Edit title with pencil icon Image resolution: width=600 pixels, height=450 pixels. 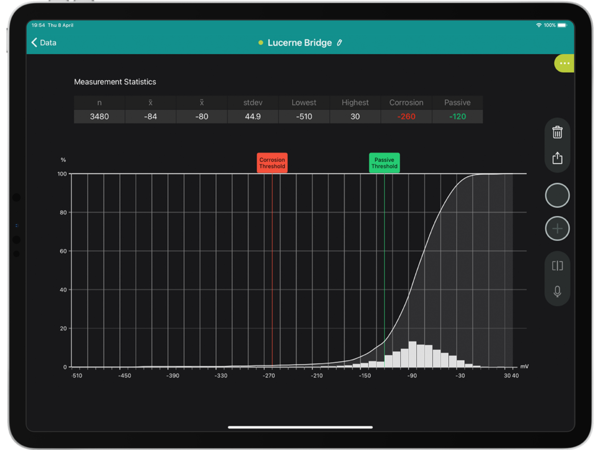click(x=339, y=43)
